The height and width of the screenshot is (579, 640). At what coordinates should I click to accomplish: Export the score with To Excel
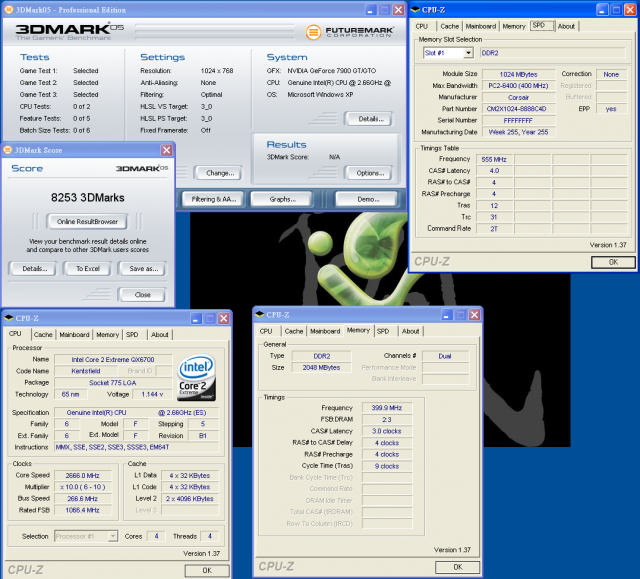(x=88, y=268)
